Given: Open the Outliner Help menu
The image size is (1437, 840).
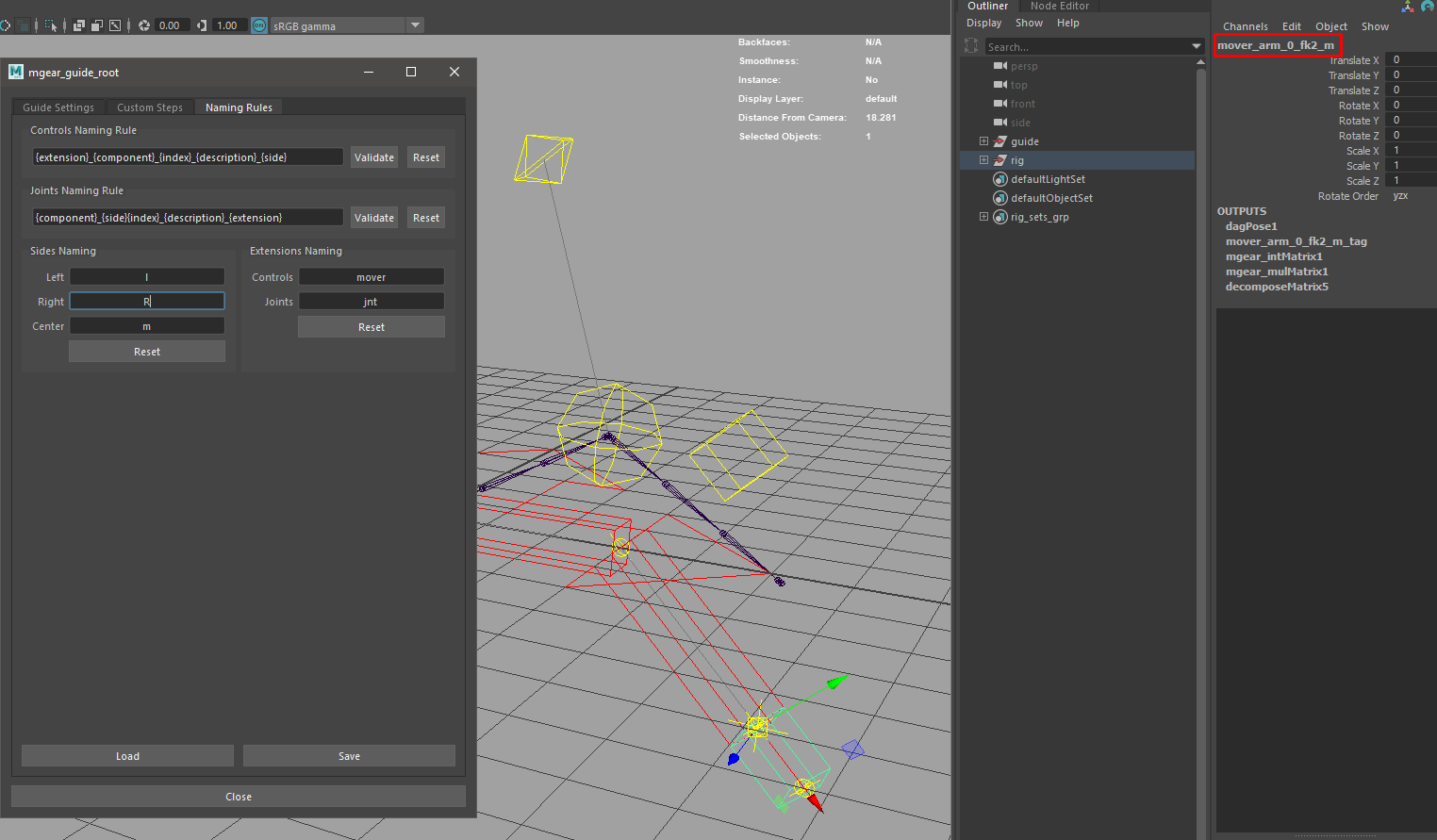Looking at the screenshot, I should tap(1067, 23).
